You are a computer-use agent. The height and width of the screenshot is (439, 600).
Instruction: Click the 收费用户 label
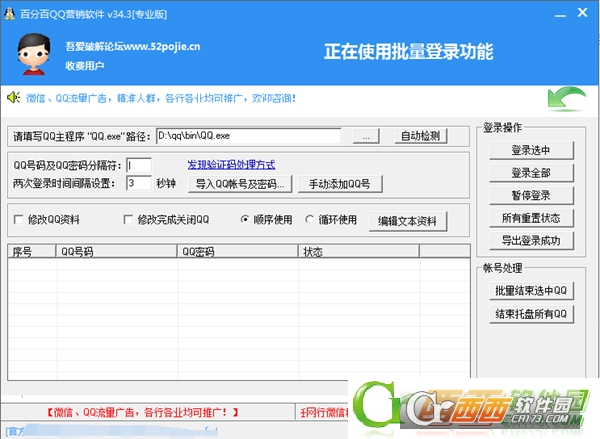85,66
